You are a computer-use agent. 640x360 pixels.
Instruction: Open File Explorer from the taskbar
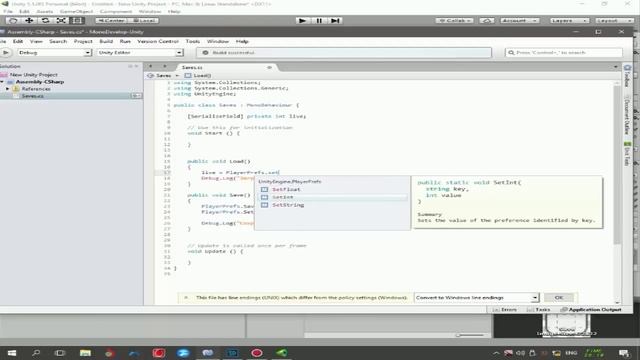click(x=85, y=353)
